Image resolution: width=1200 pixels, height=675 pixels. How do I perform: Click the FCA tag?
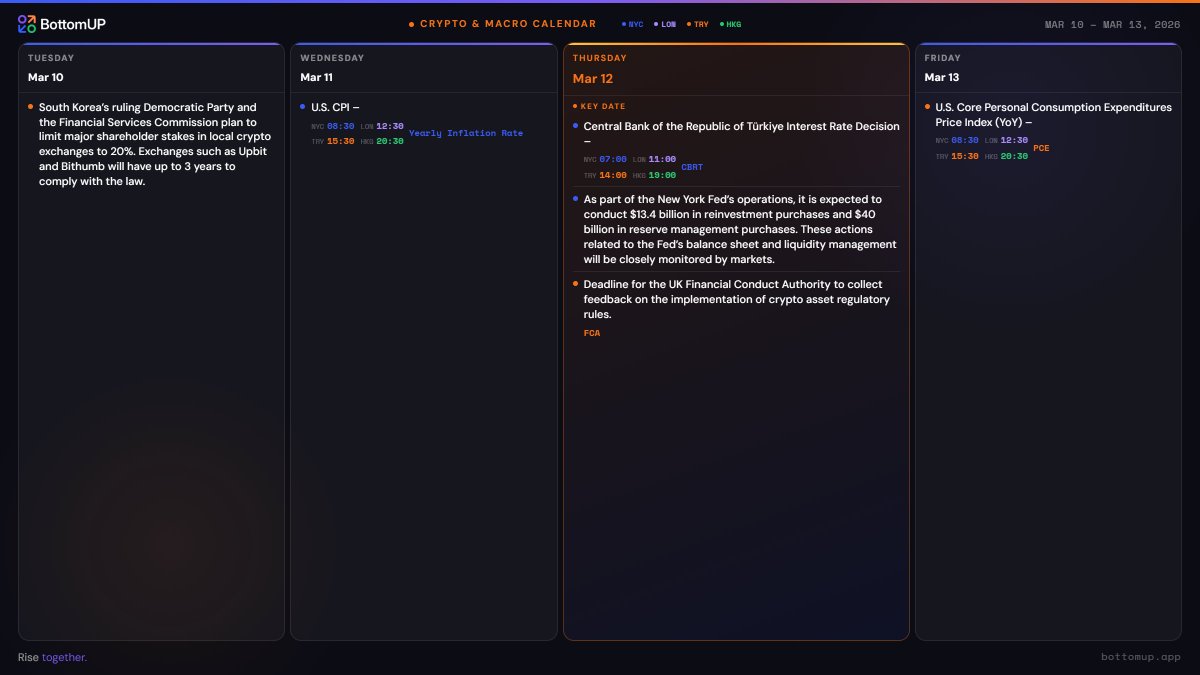[x=592, y=333]
